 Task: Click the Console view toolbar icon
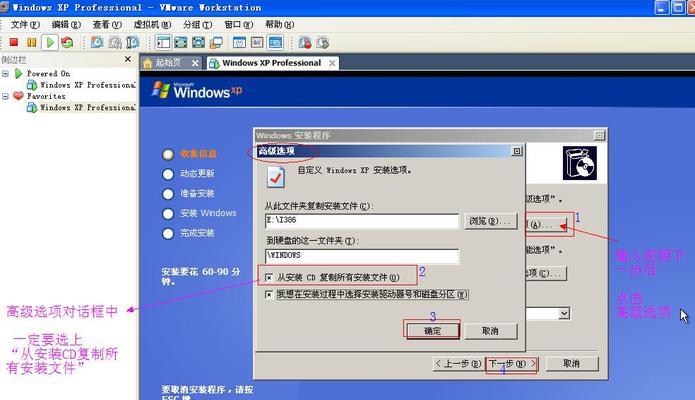[275, 43]
